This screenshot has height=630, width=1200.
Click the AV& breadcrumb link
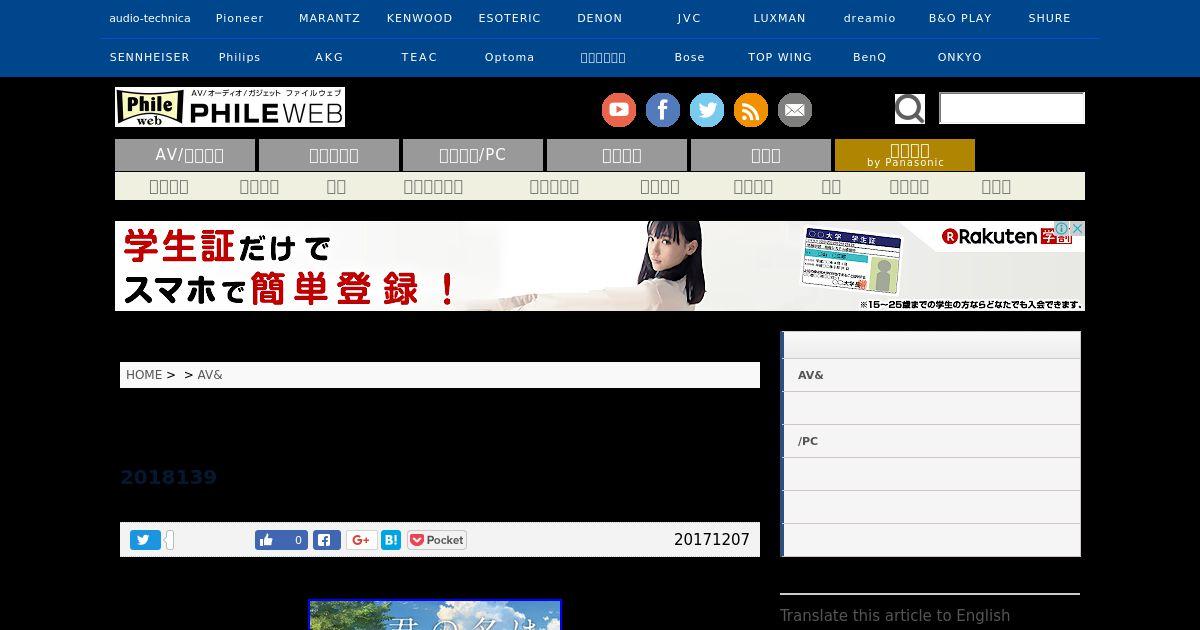tap(210, 375)
